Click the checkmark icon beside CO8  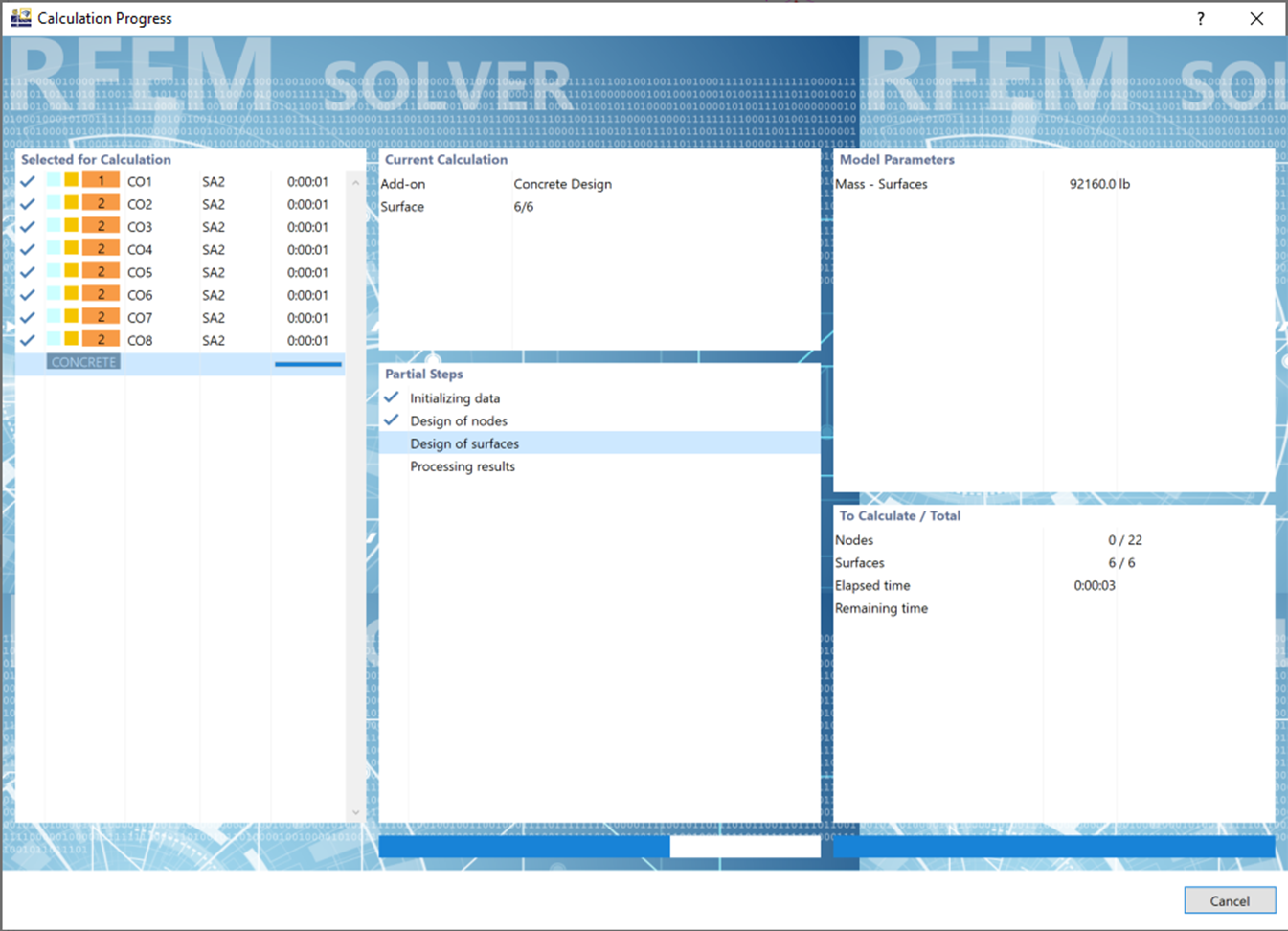pyautogui.click(x=28, y=340)
